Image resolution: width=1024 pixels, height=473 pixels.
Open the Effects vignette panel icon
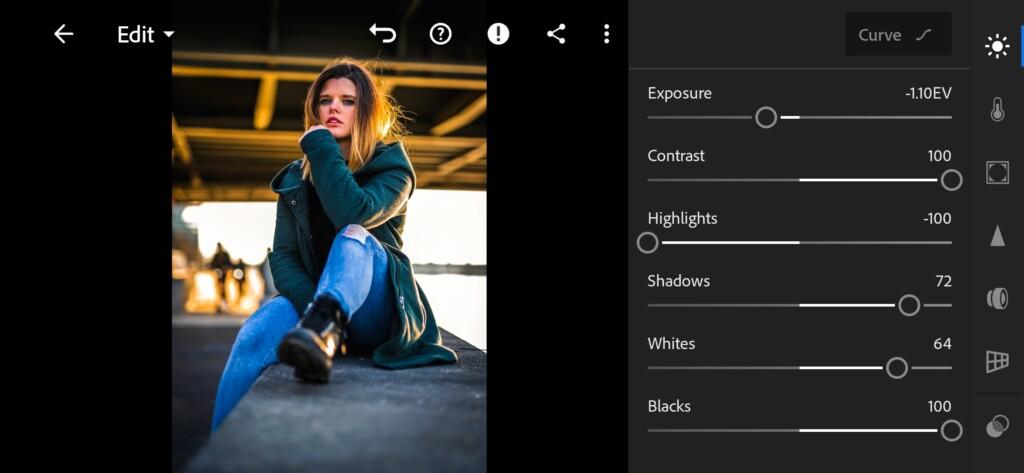point(997,172)
